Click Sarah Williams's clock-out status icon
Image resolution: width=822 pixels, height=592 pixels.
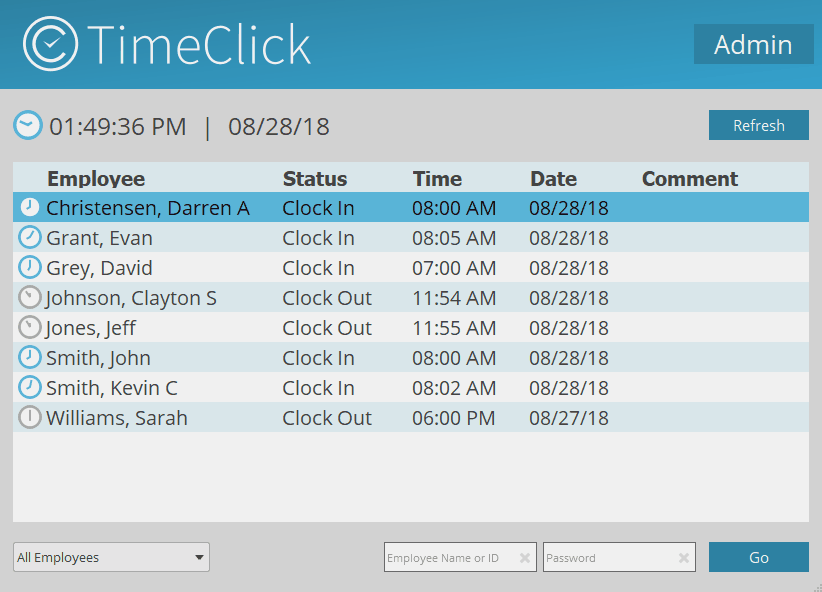pyautogui.click(x=29, y=417)
